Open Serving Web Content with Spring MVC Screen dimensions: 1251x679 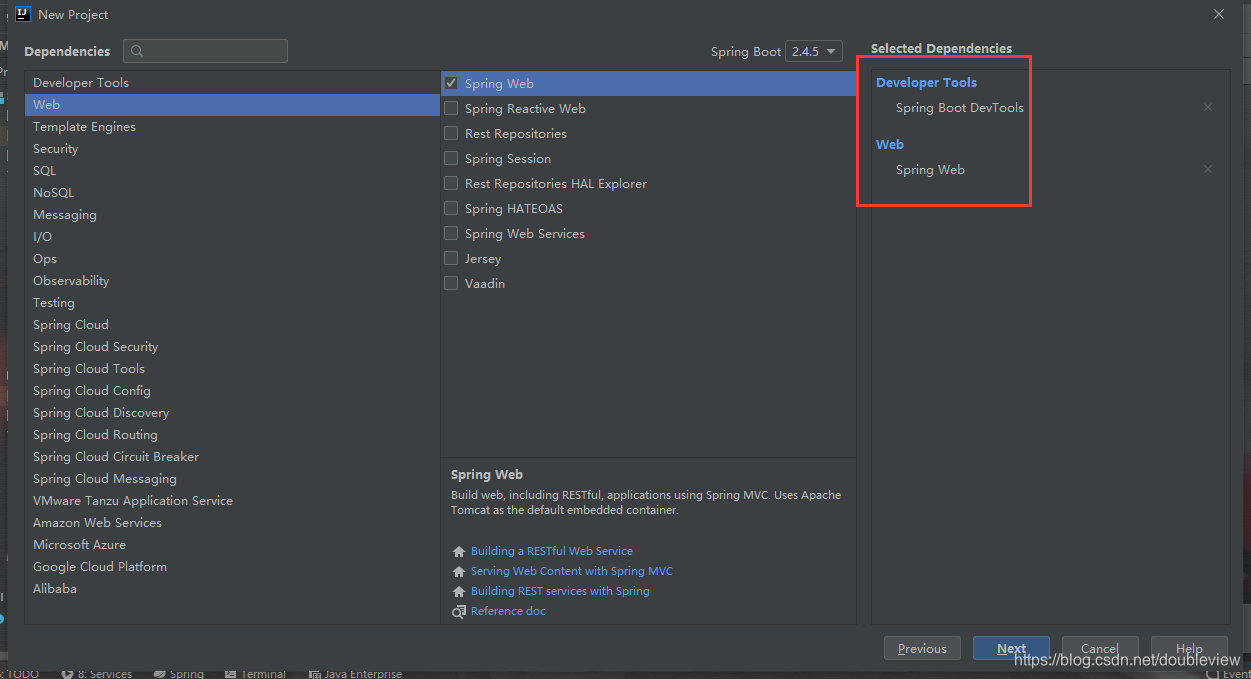(572, 571)
